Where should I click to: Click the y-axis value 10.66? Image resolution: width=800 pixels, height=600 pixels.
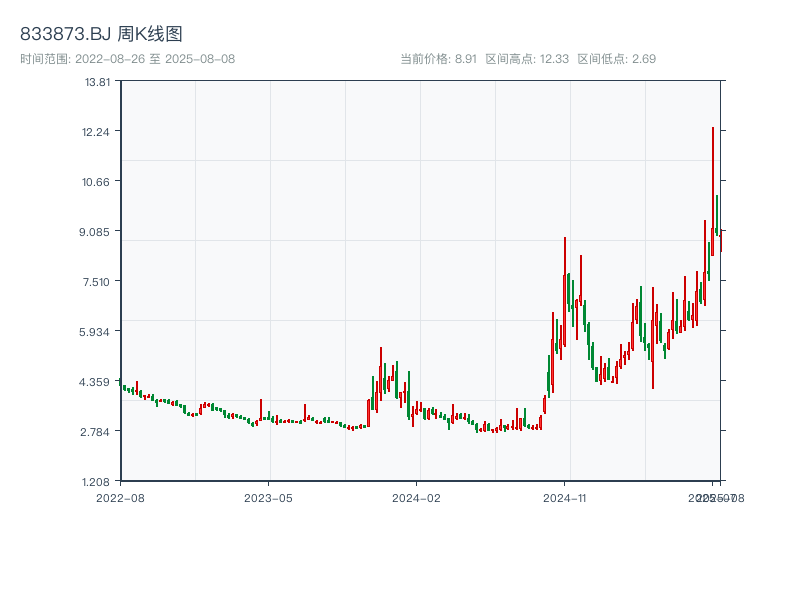(96, 182)
